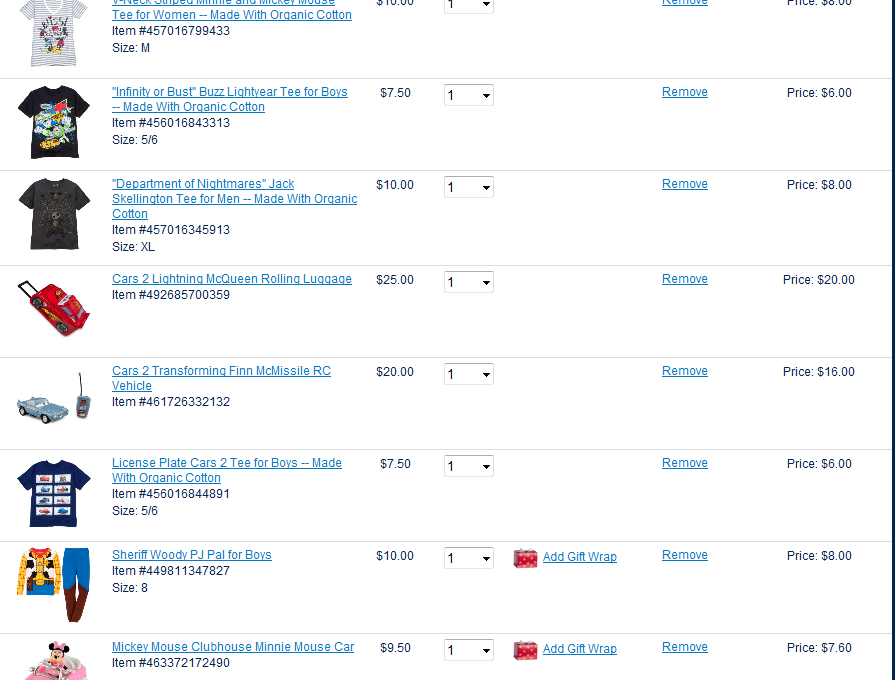This screenshot has height=680, width=896.
Task: Remove Jack Skellington Tee from cart
Action: [x=685, y=184]
